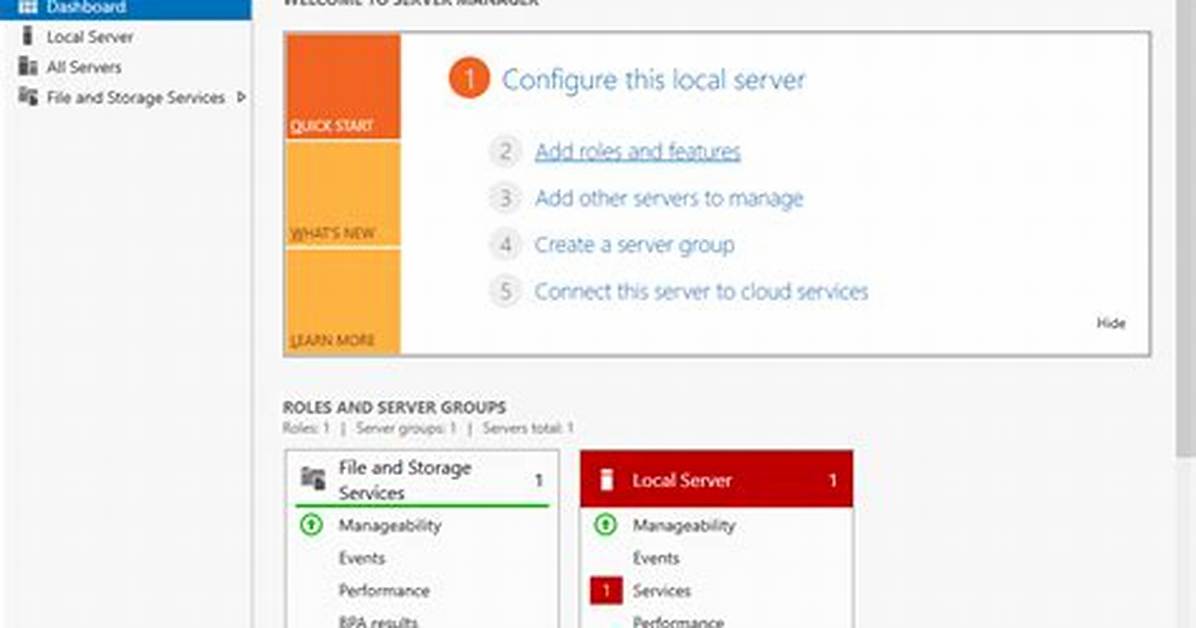Click the step 5 number circle

505,291
